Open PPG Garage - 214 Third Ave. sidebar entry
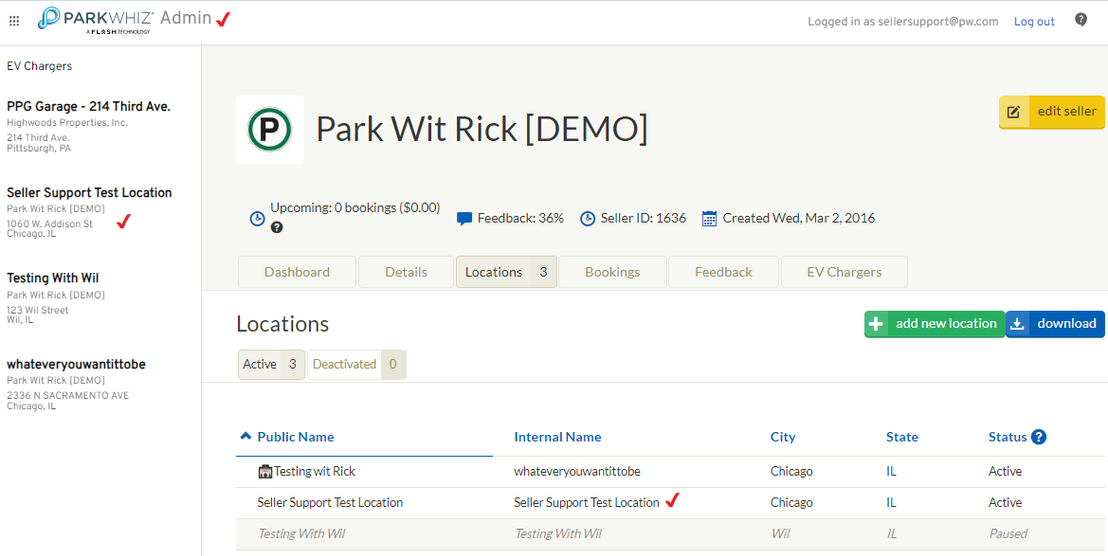 (88, 107)
